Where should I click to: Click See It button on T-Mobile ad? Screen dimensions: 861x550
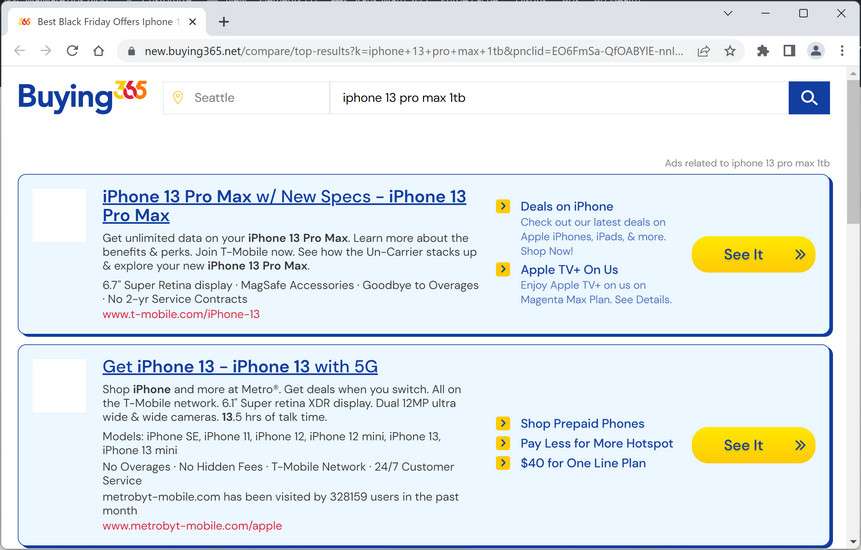coord(753,254)
